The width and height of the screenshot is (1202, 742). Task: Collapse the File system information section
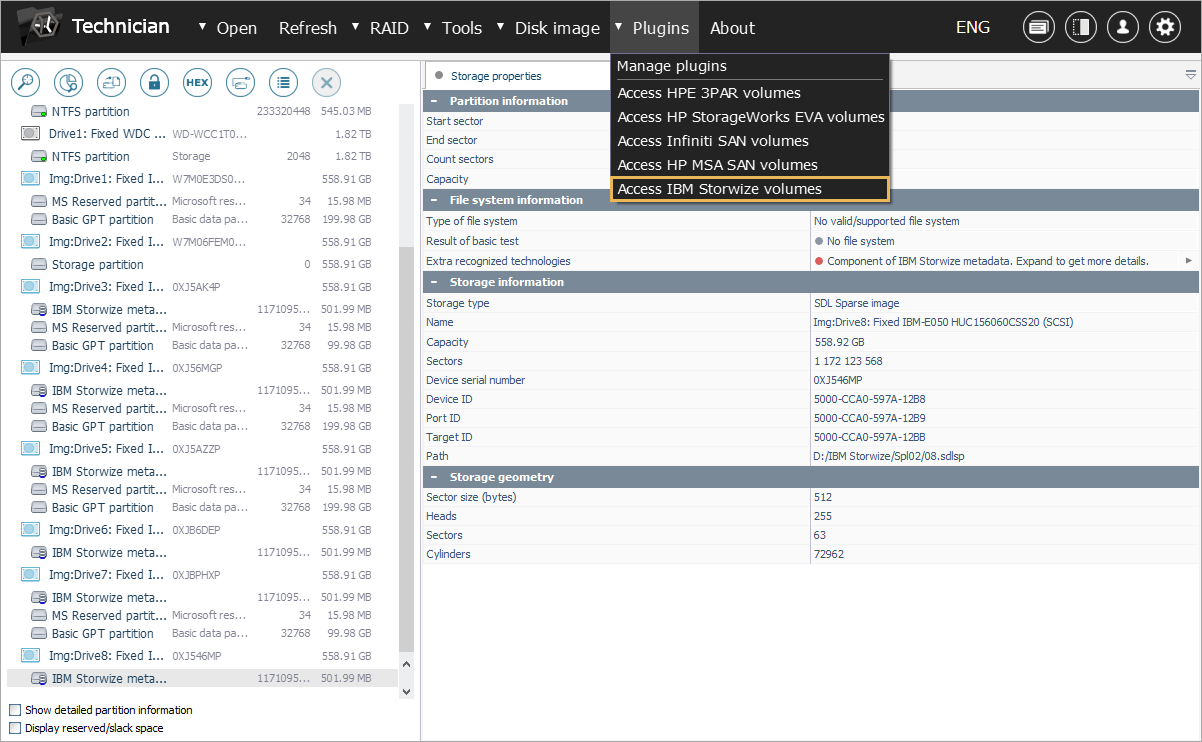tap(434, 200)
